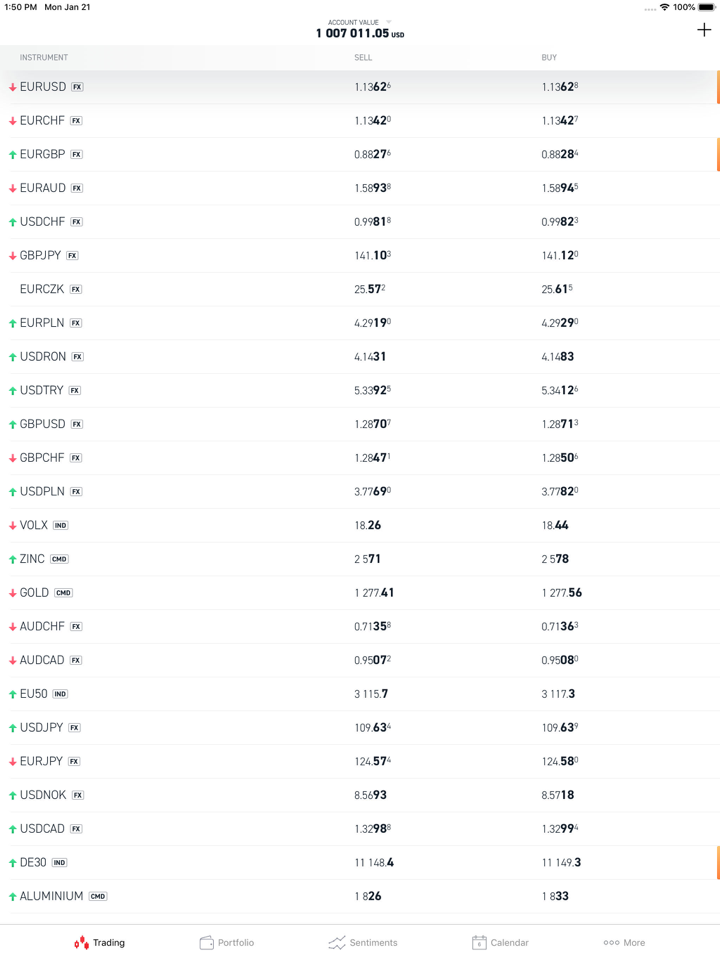
Task: Click the green up arrow beside ZINC
Action: [13, 559]
